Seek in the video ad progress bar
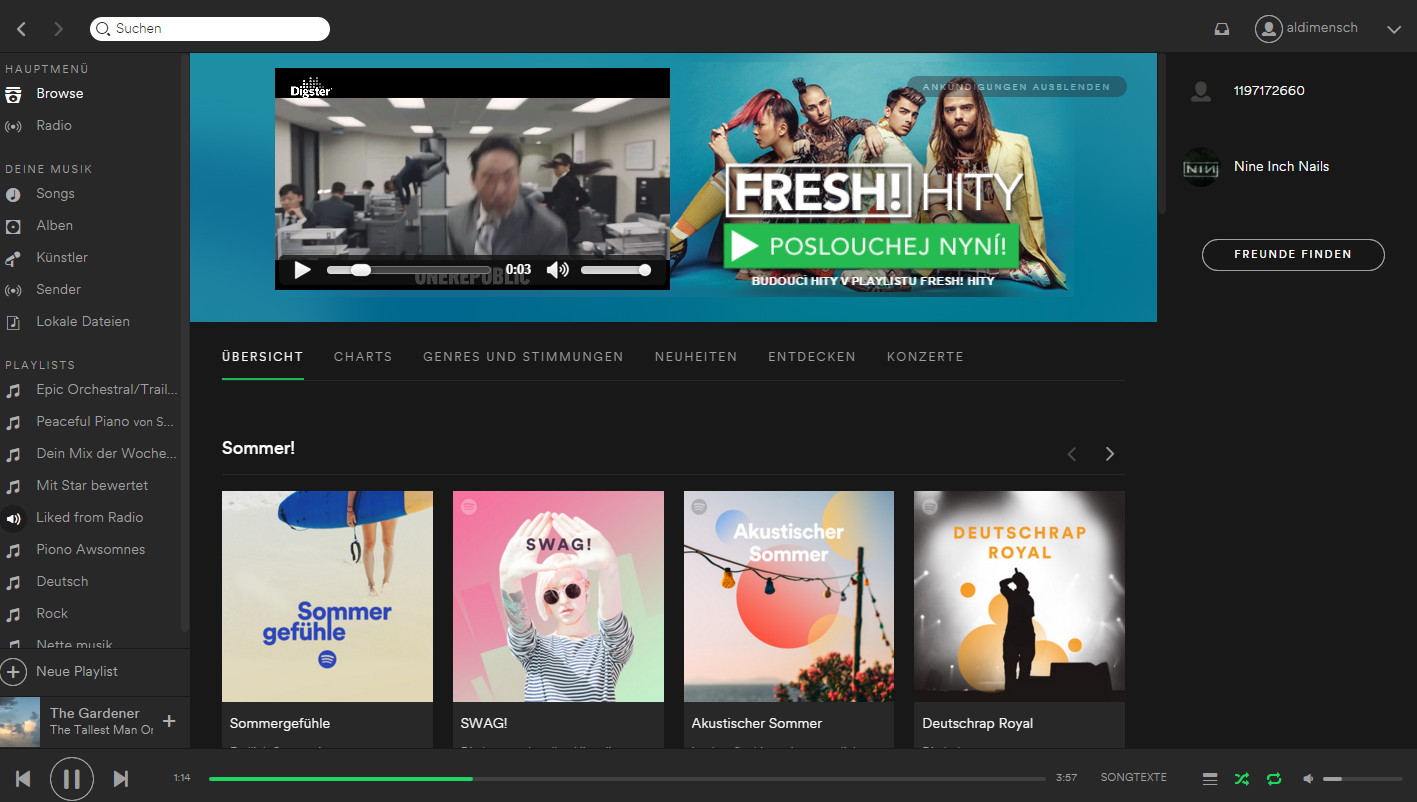 click(x=409, y=270)
